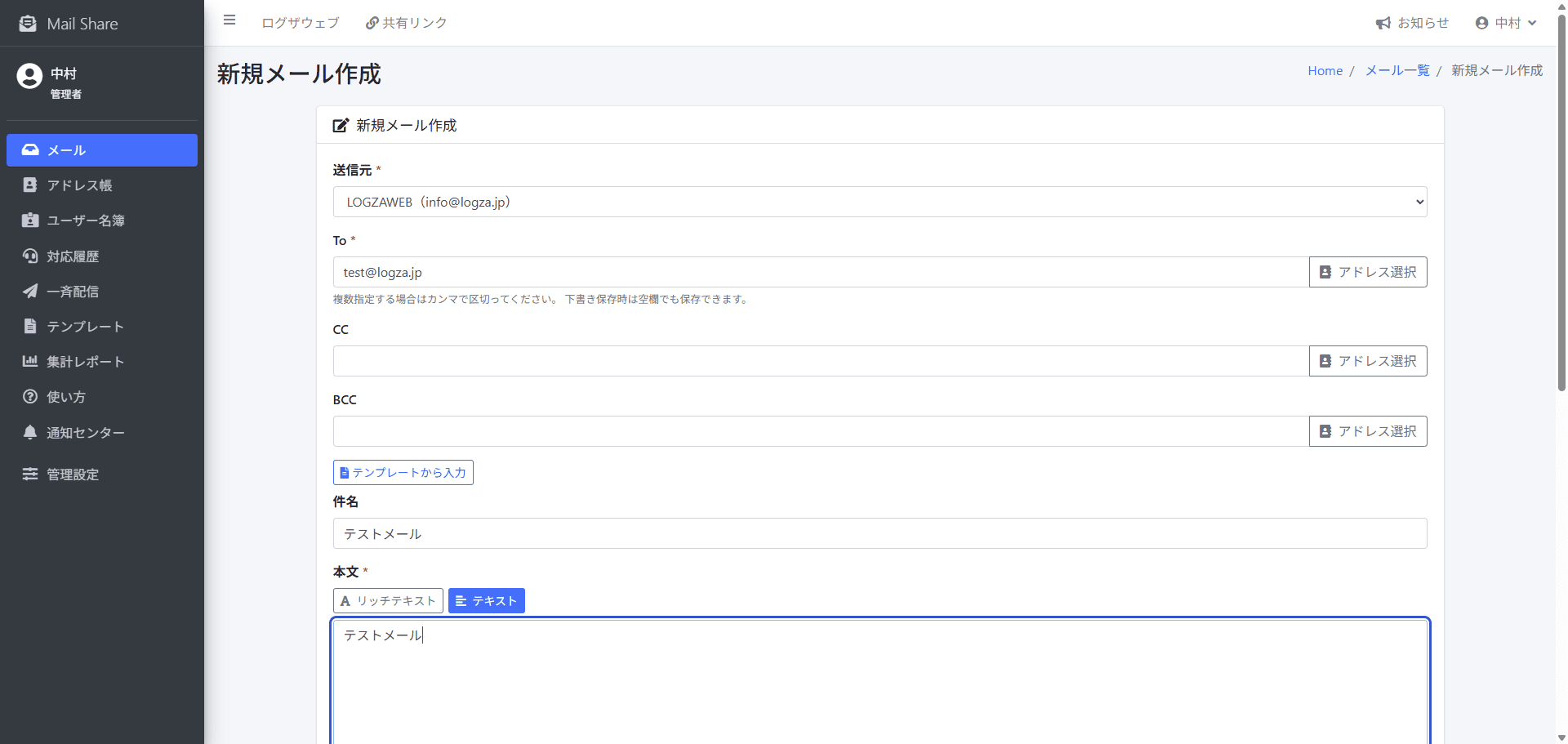Click the 使い方 question mark icon
1568x744 pixels.
tap(30, 396)
